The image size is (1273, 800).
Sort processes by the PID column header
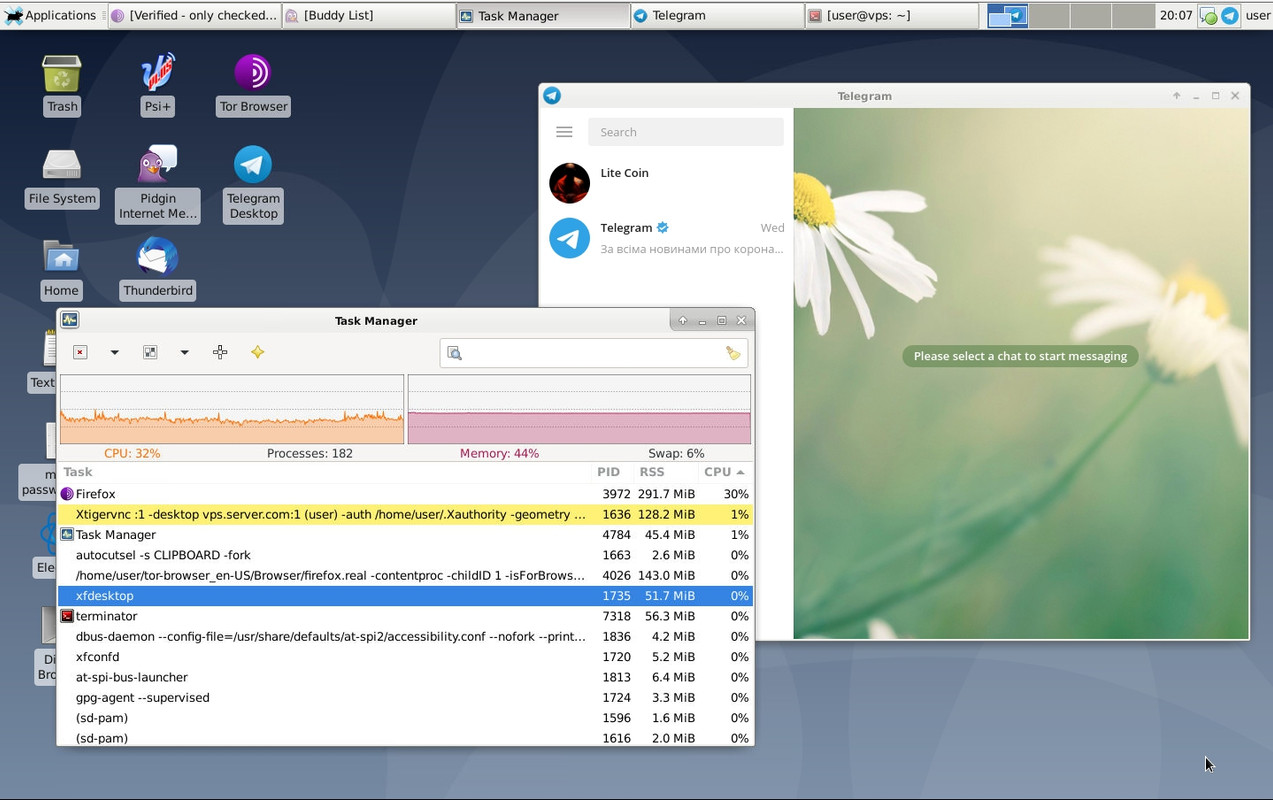click(x=608, y=472)
